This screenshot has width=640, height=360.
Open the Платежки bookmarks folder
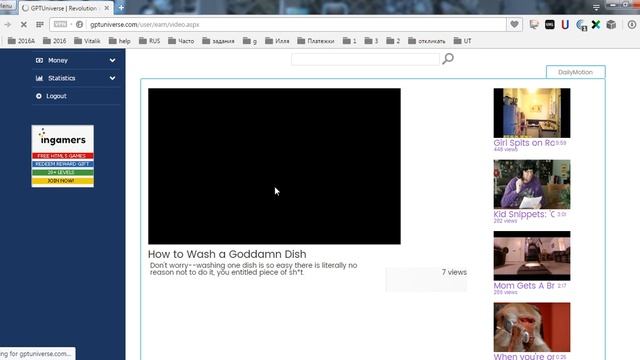pos(316,41)
